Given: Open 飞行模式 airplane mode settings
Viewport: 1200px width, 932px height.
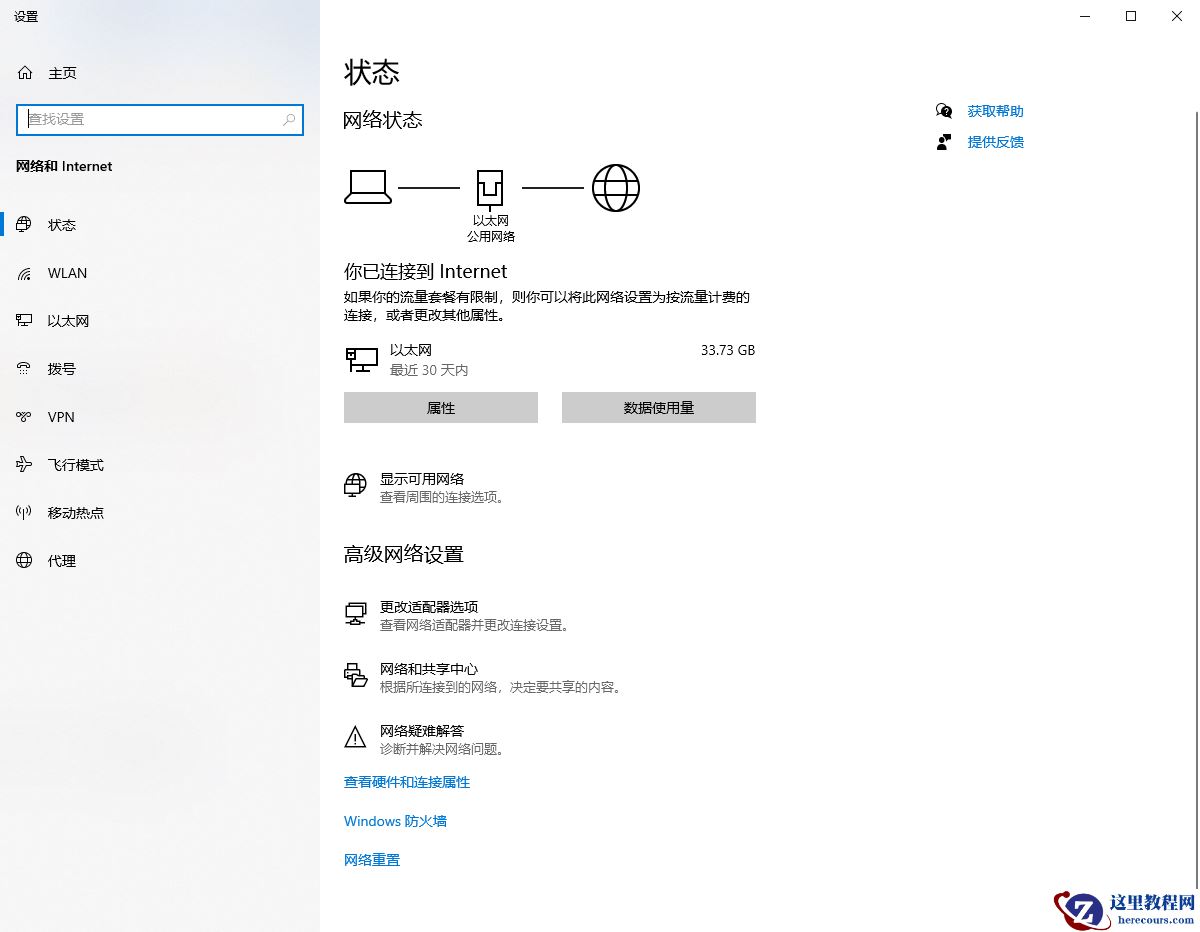Looking at the screenshot, I should pyautogui.click(x=75, y=464).
